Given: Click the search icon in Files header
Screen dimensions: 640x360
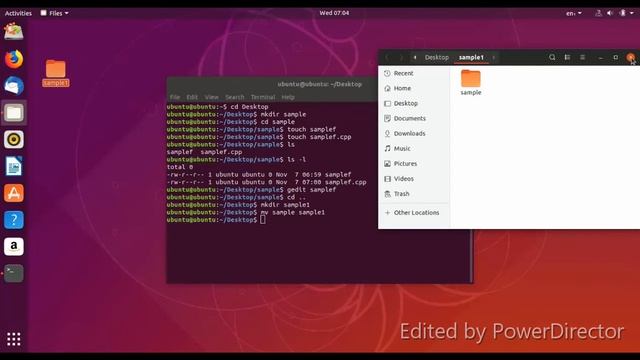Looking at the screenshot, I should 552,57.
